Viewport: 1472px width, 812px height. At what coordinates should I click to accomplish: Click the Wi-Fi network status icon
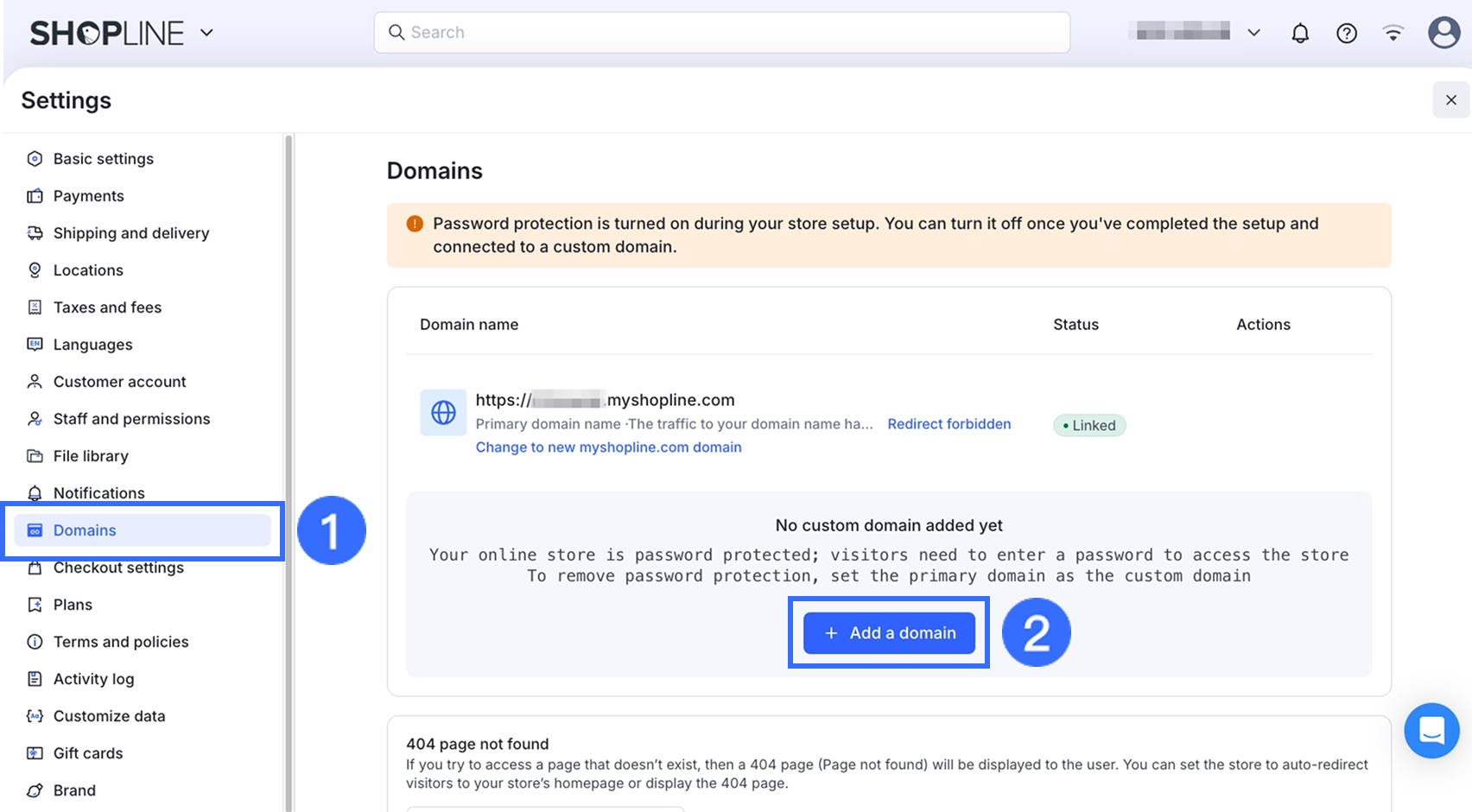point(1393,33)
